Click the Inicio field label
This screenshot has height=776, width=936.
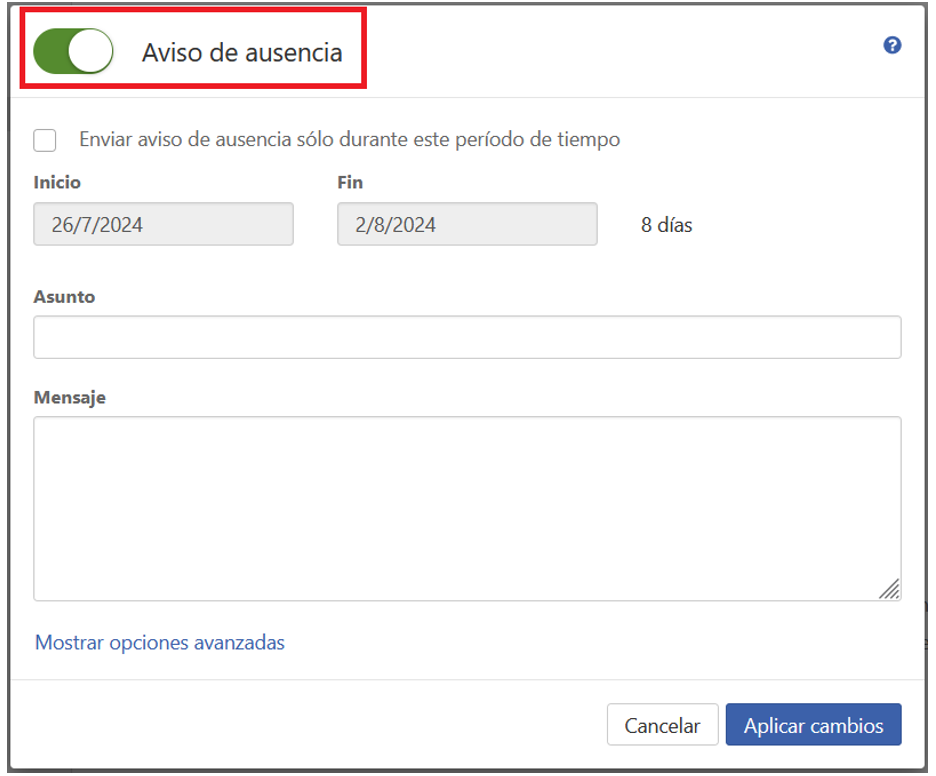click(57, 183)
